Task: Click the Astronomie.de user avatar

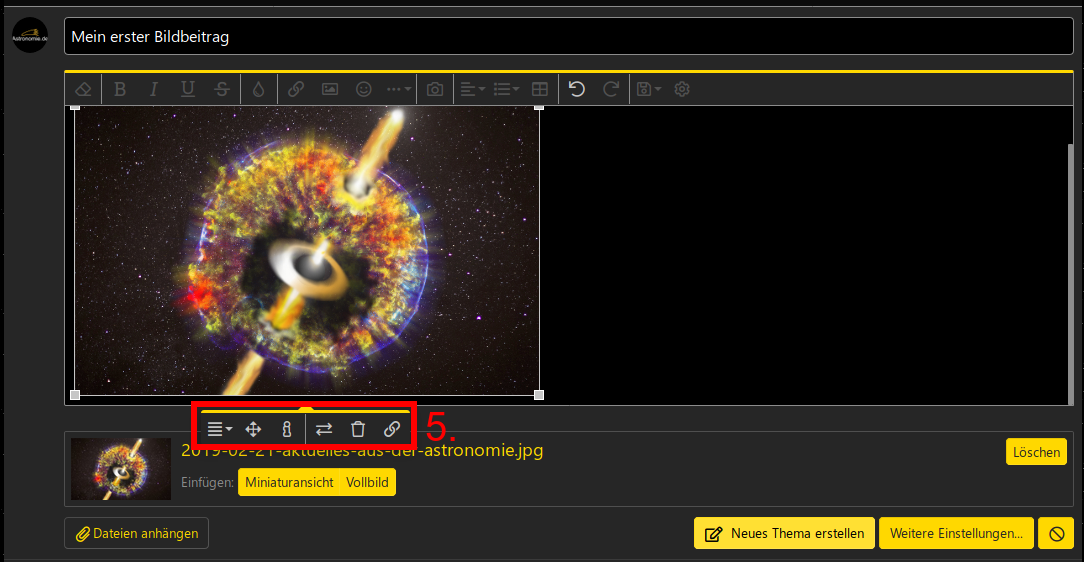Action: (30, 35)
